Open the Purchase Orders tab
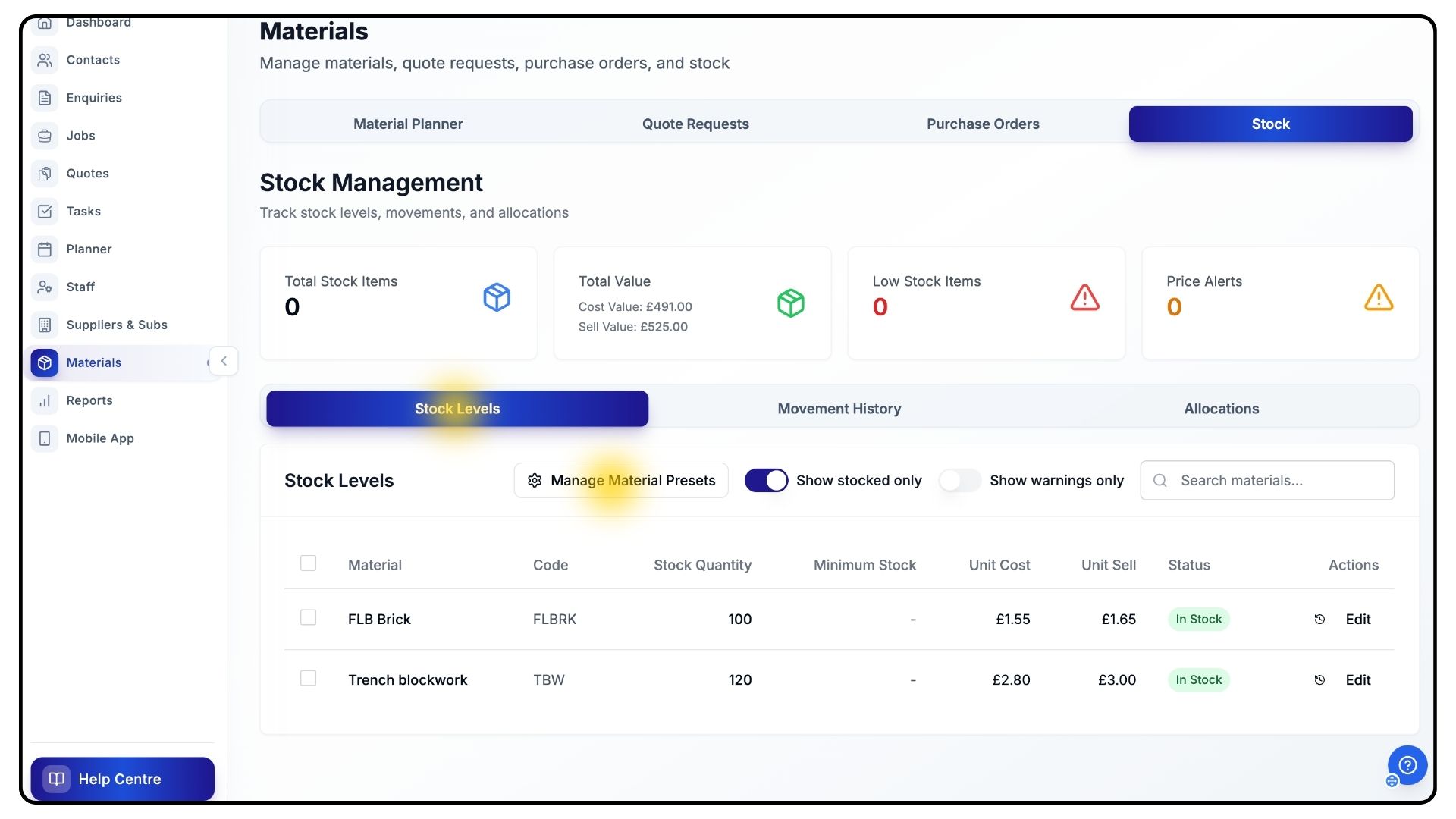This screenshot has width=1456, height=819. (x=982, y=124)
